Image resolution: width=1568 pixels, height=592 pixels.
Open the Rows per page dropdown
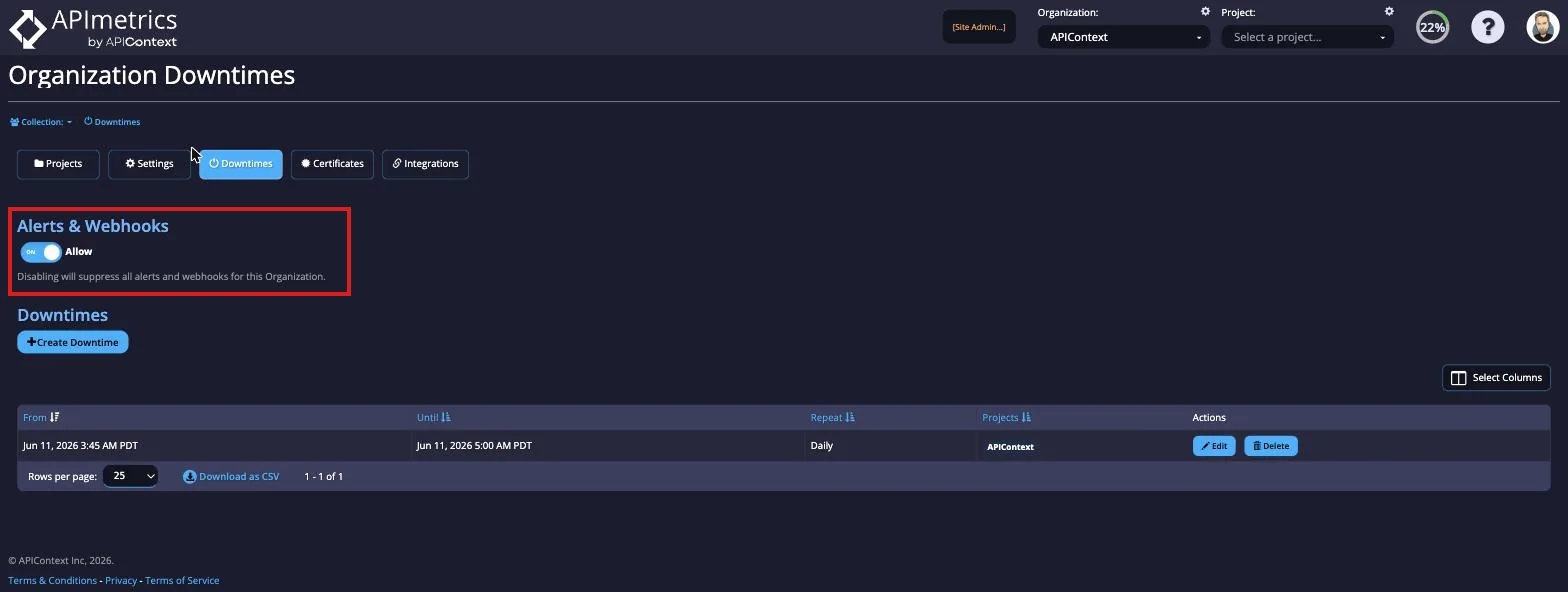pyautogui.click(x=130, y=476)
